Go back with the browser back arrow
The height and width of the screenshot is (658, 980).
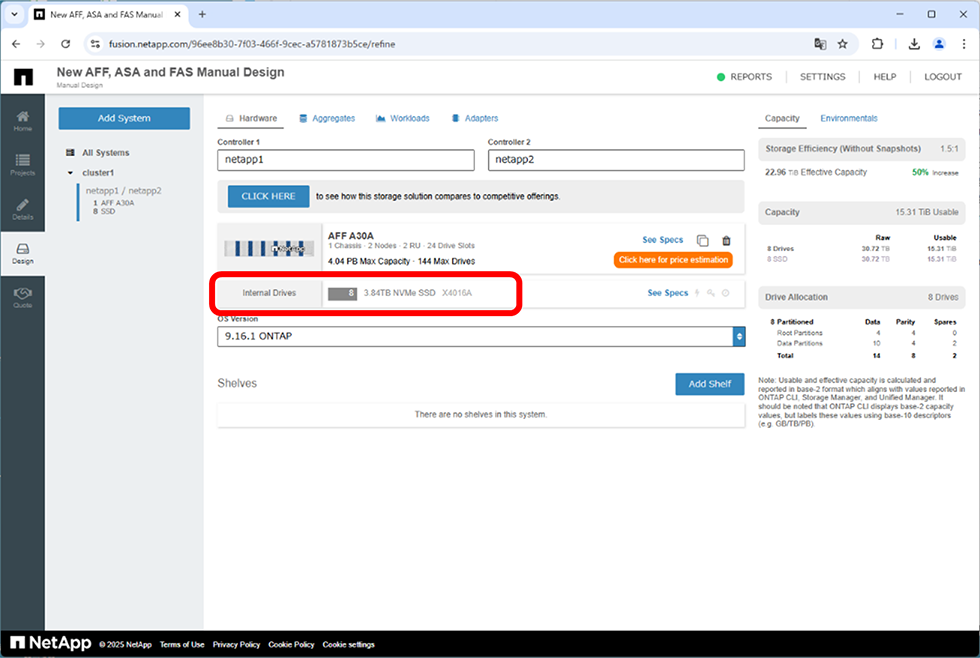coord(16,44)
